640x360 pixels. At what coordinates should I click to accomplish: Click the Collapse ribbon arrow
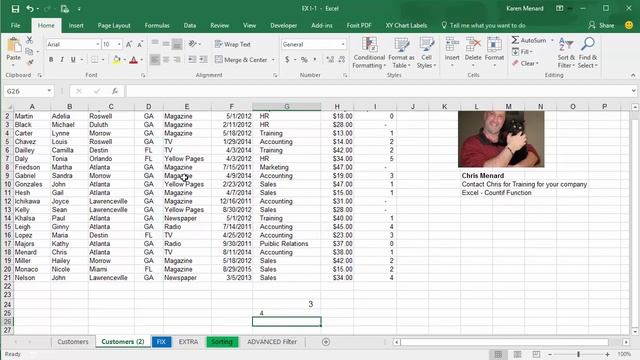(633, 75)
